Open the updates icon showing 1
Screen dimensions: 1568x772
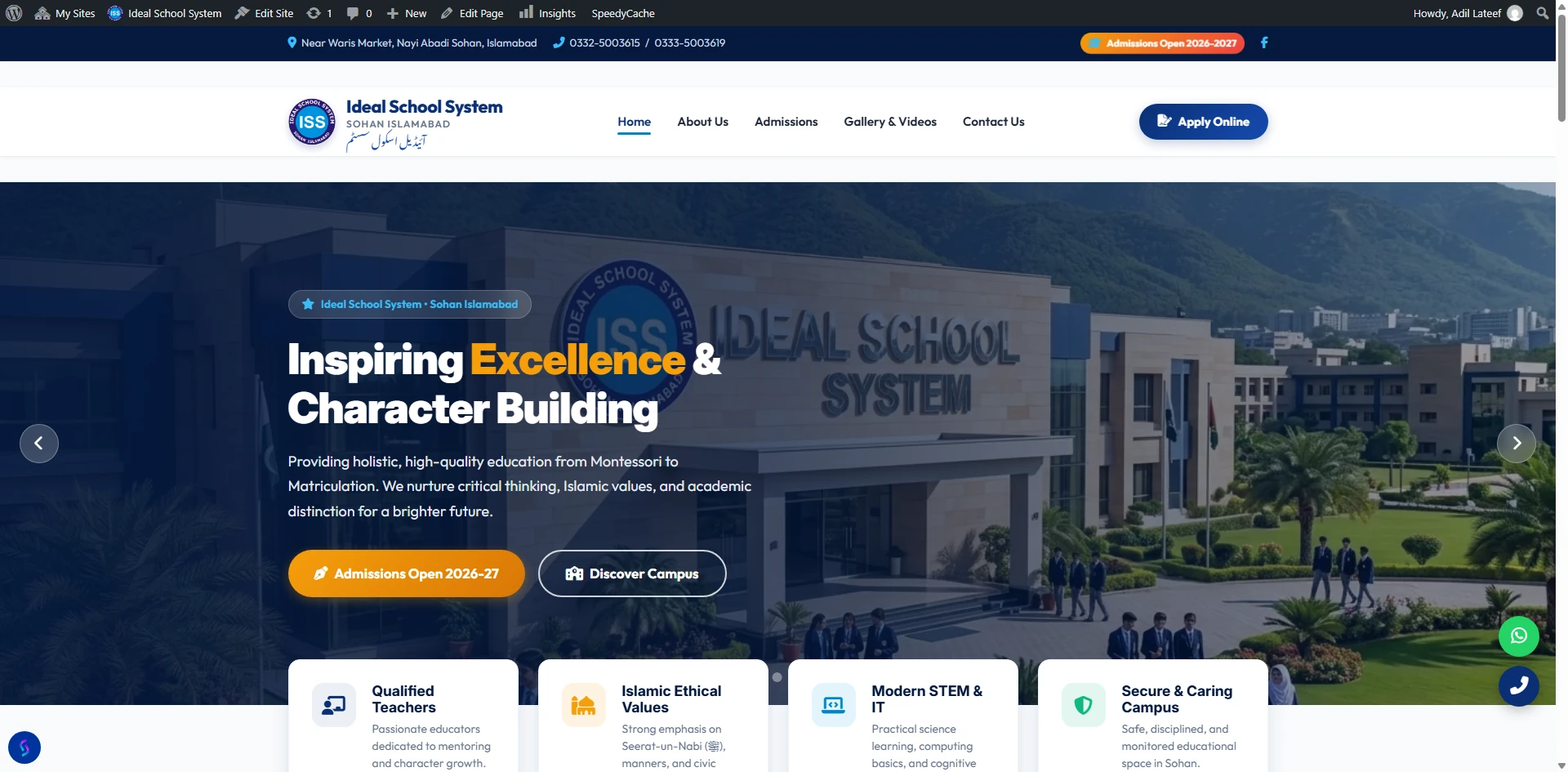pyautogui.click(x=318, y=13)
